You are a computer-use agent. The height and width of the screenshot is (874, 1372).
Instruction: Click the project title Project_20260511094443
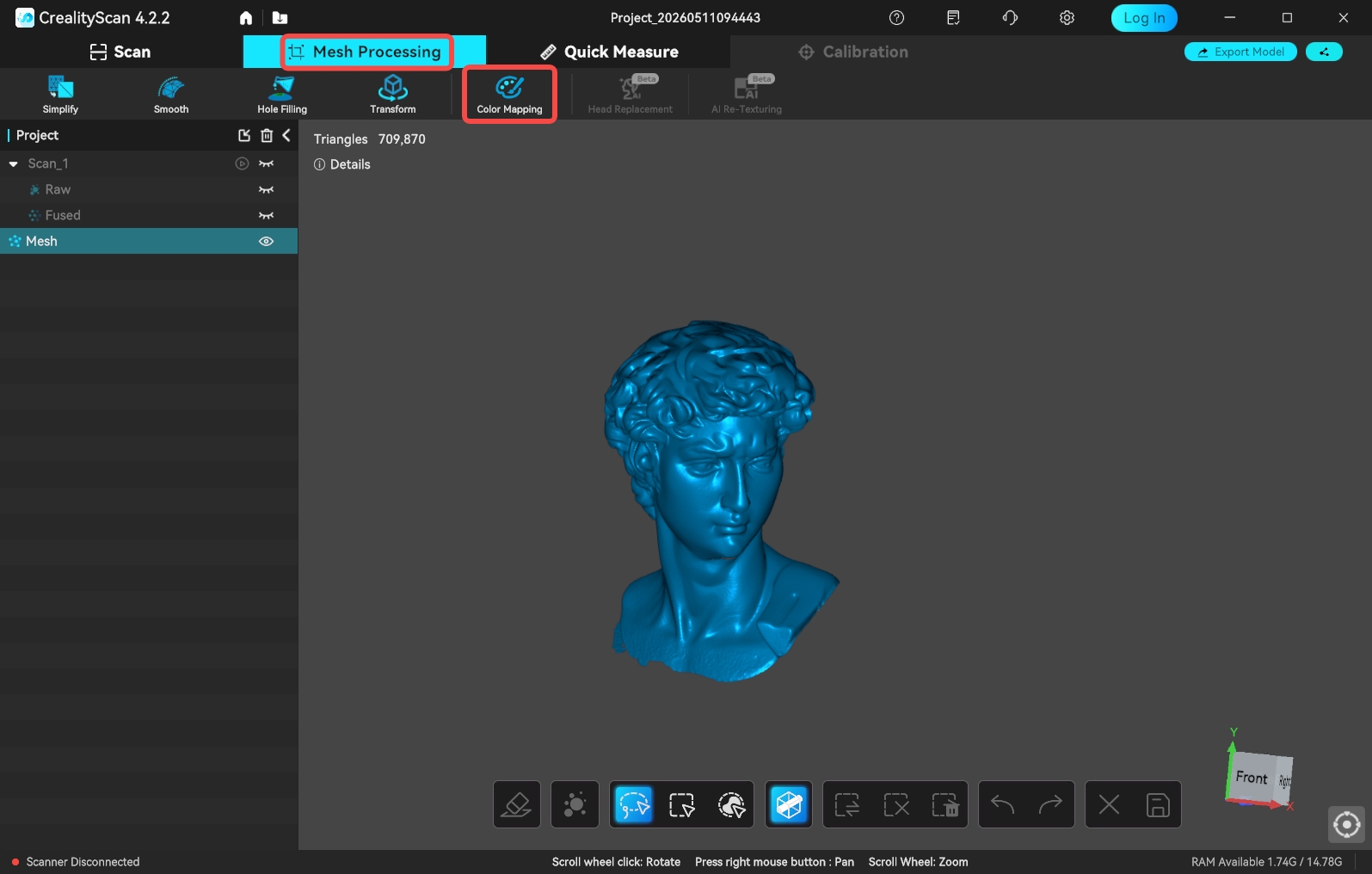coord(686,18)
